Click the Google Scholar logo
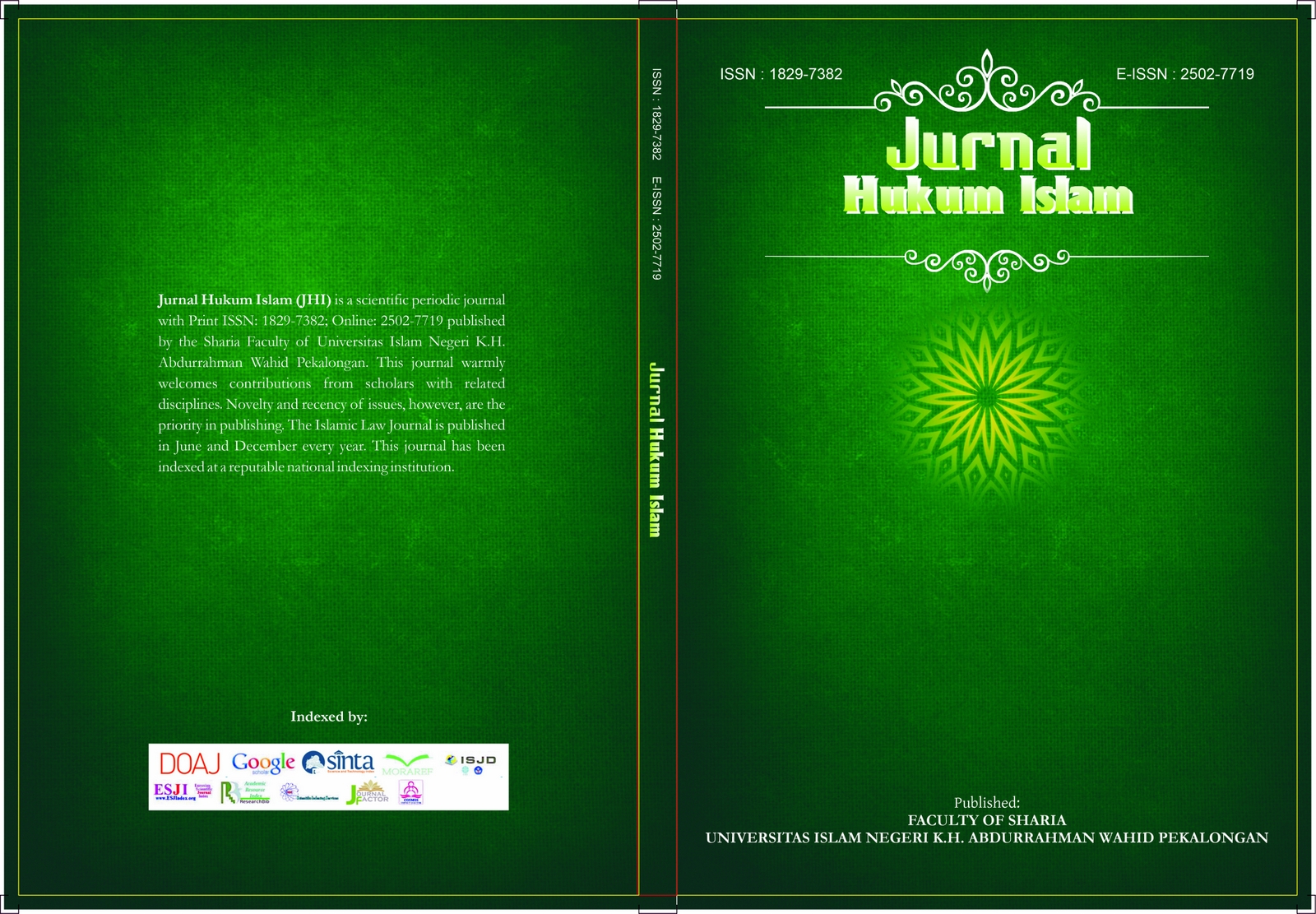The height and width of the screenshot is (914, 1316). (262, 764)
